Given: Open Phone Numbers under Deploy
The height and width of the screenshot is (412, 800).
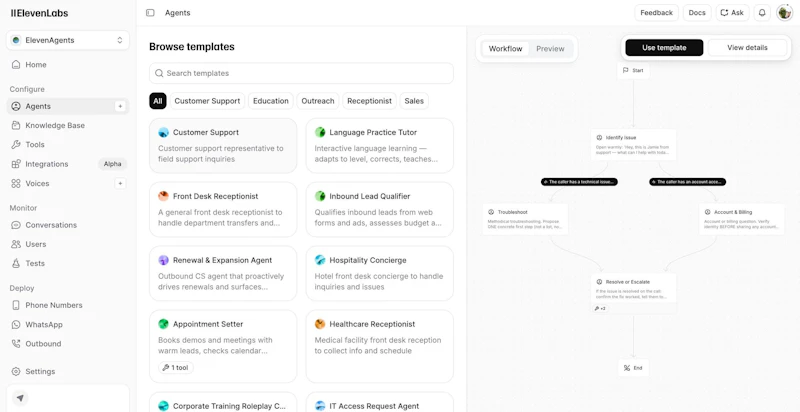Looking at the screenshot, I should click(x=67, y=305).
